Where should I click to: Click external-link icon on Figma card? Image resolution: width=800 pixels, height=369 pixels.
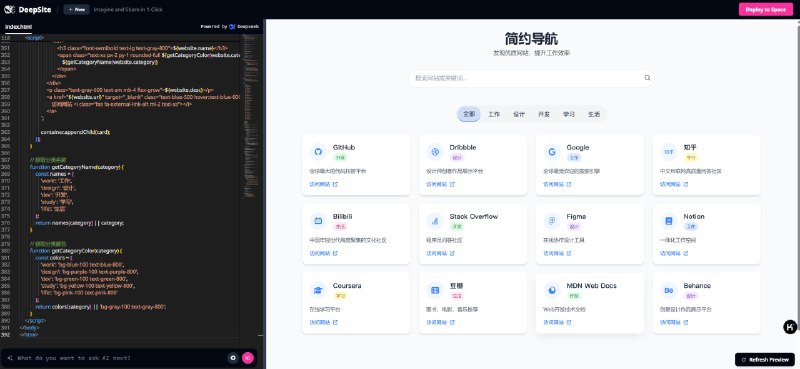(569, 253)
